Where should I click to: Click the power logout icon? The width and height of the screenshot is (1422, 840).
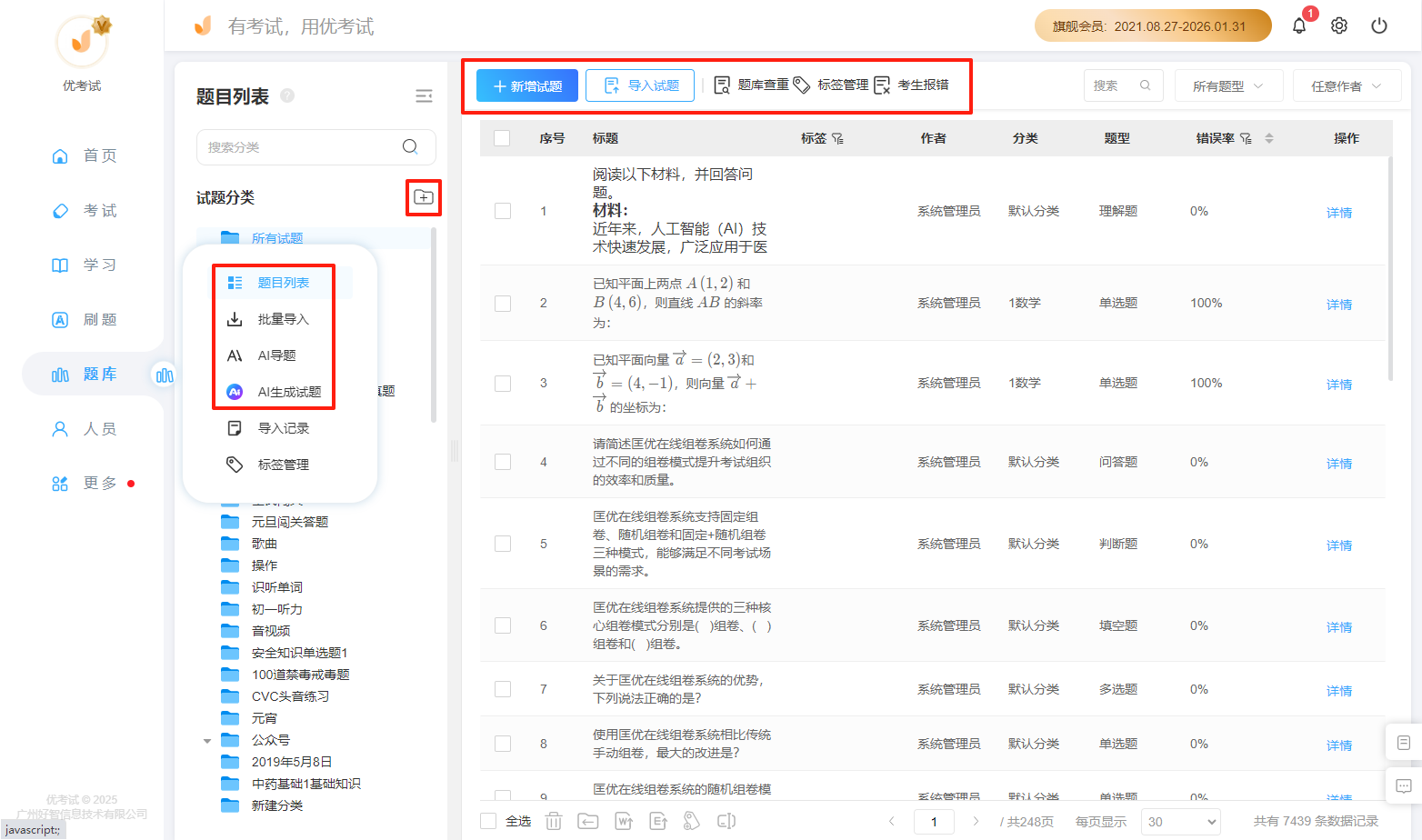tap(1379, 25)
